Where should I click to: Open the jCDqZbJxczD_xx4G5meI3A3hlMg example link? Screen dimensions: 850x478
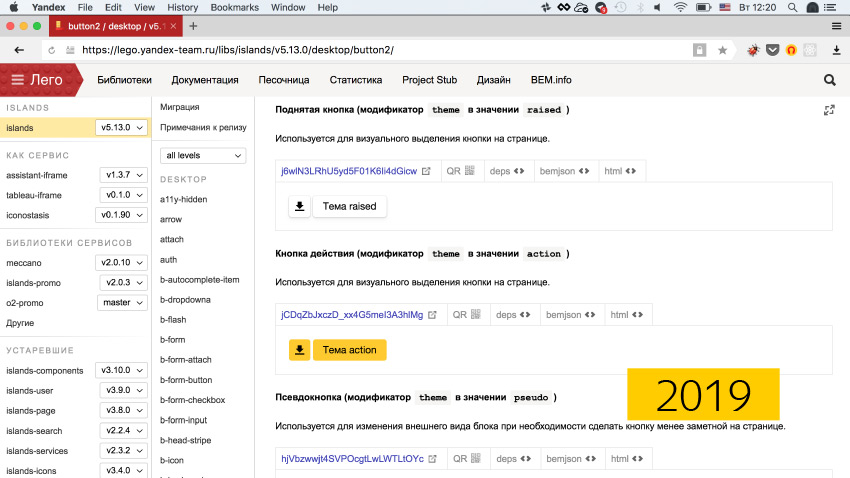coord(352,315)
